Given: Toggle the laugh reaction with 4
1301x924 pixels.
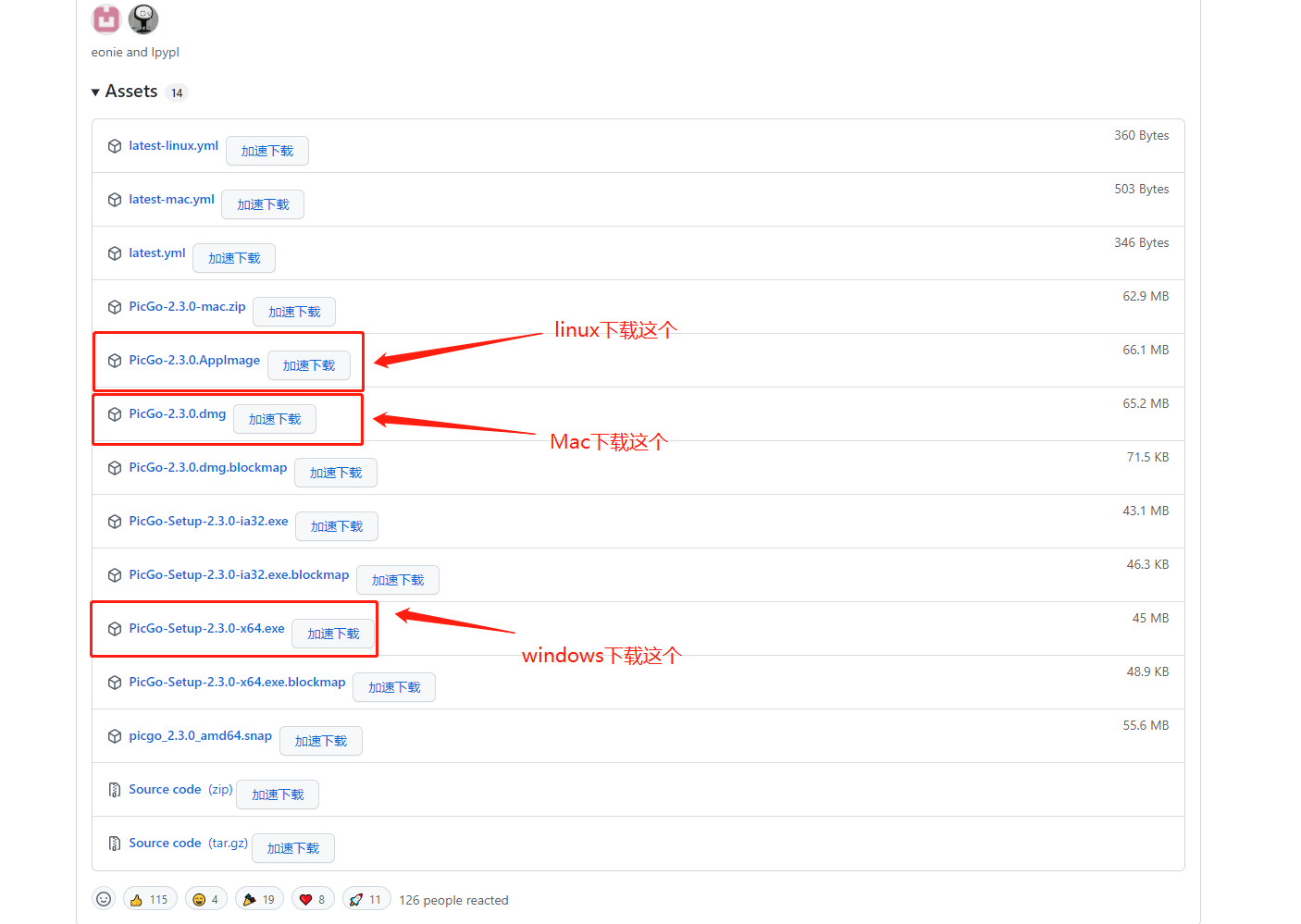Looking at the screenshot, I should pos(206,899).
